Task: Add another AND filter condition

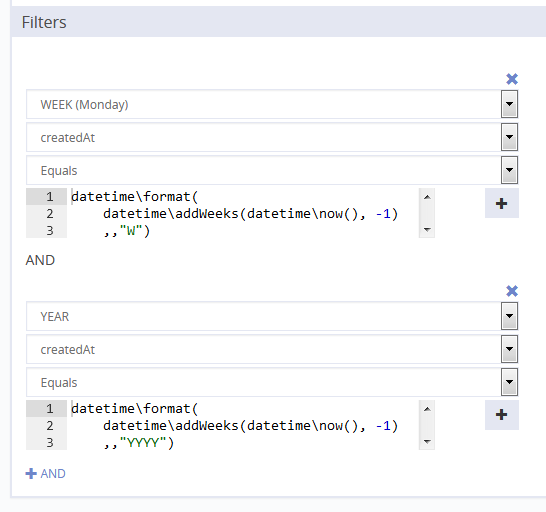Action: pos(45,474)
